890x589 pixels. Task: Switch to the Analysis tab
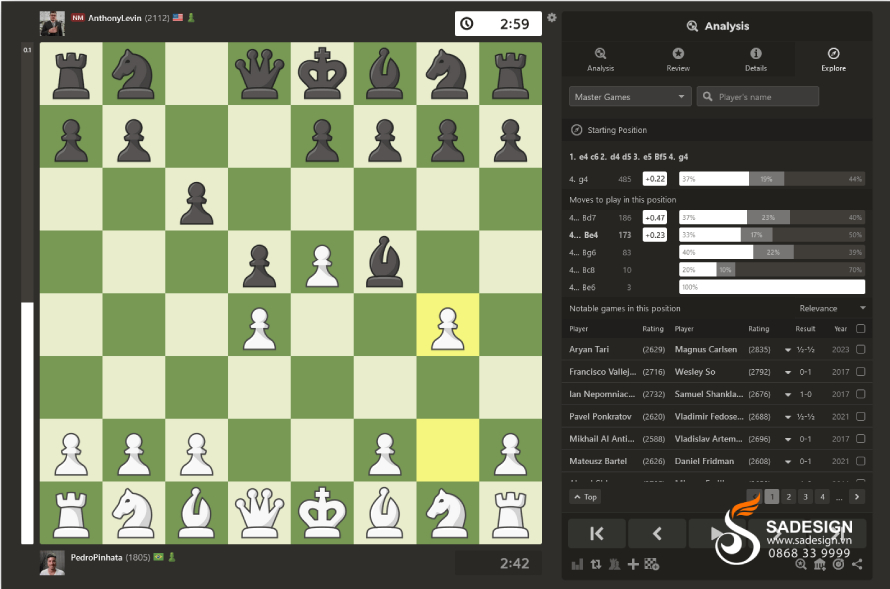point(600,60)
